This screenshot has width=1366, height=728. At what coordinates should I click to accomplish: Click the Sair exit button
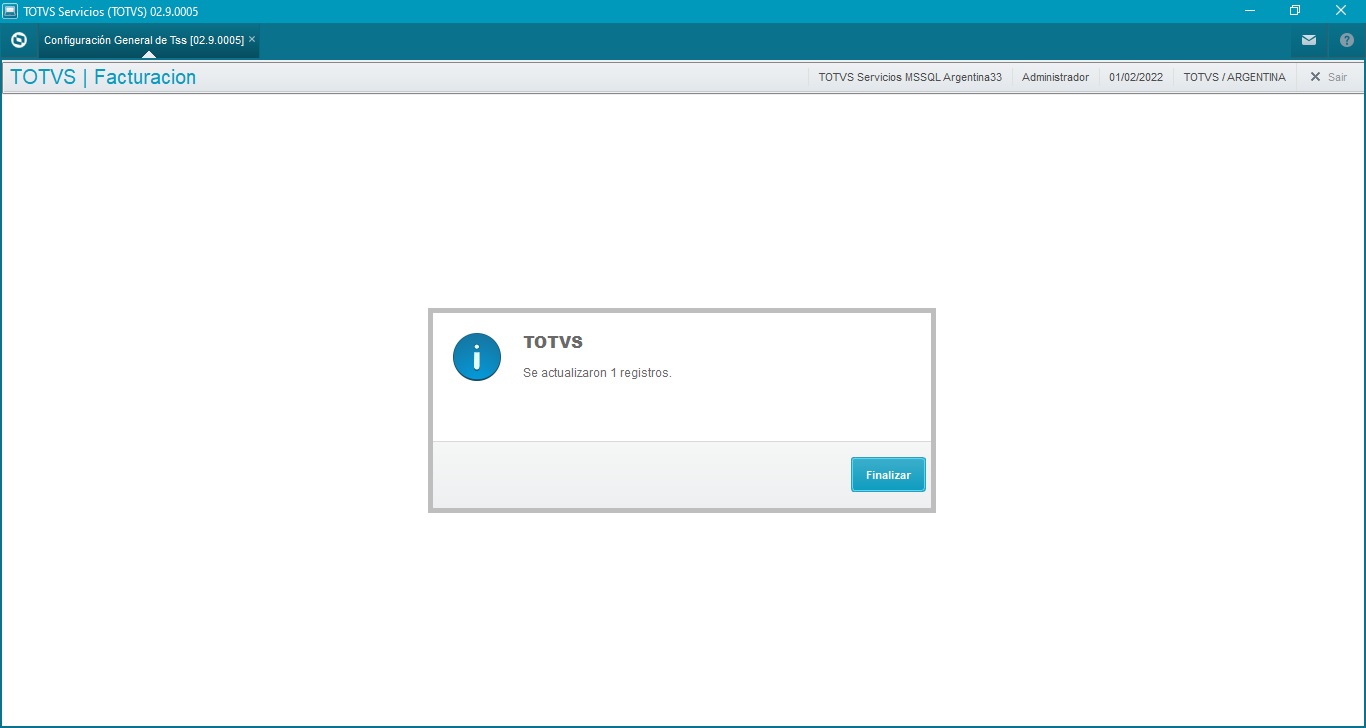(x=1329, y=77)
